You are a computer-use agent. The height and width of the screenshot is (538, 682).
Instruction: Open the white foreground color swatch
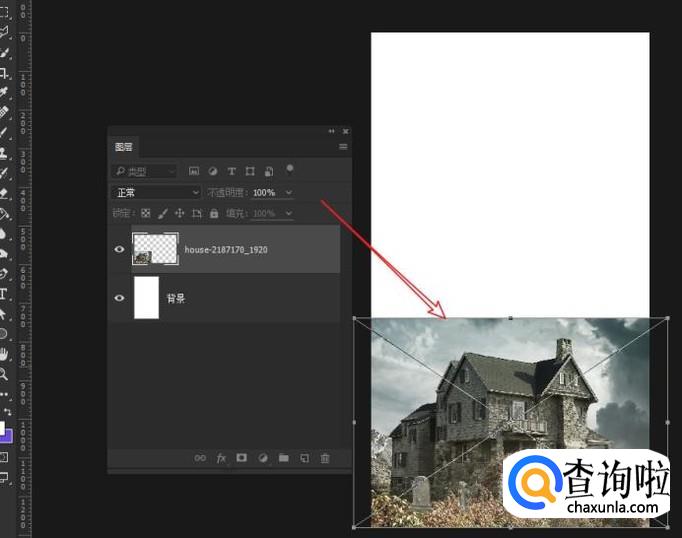2,428
